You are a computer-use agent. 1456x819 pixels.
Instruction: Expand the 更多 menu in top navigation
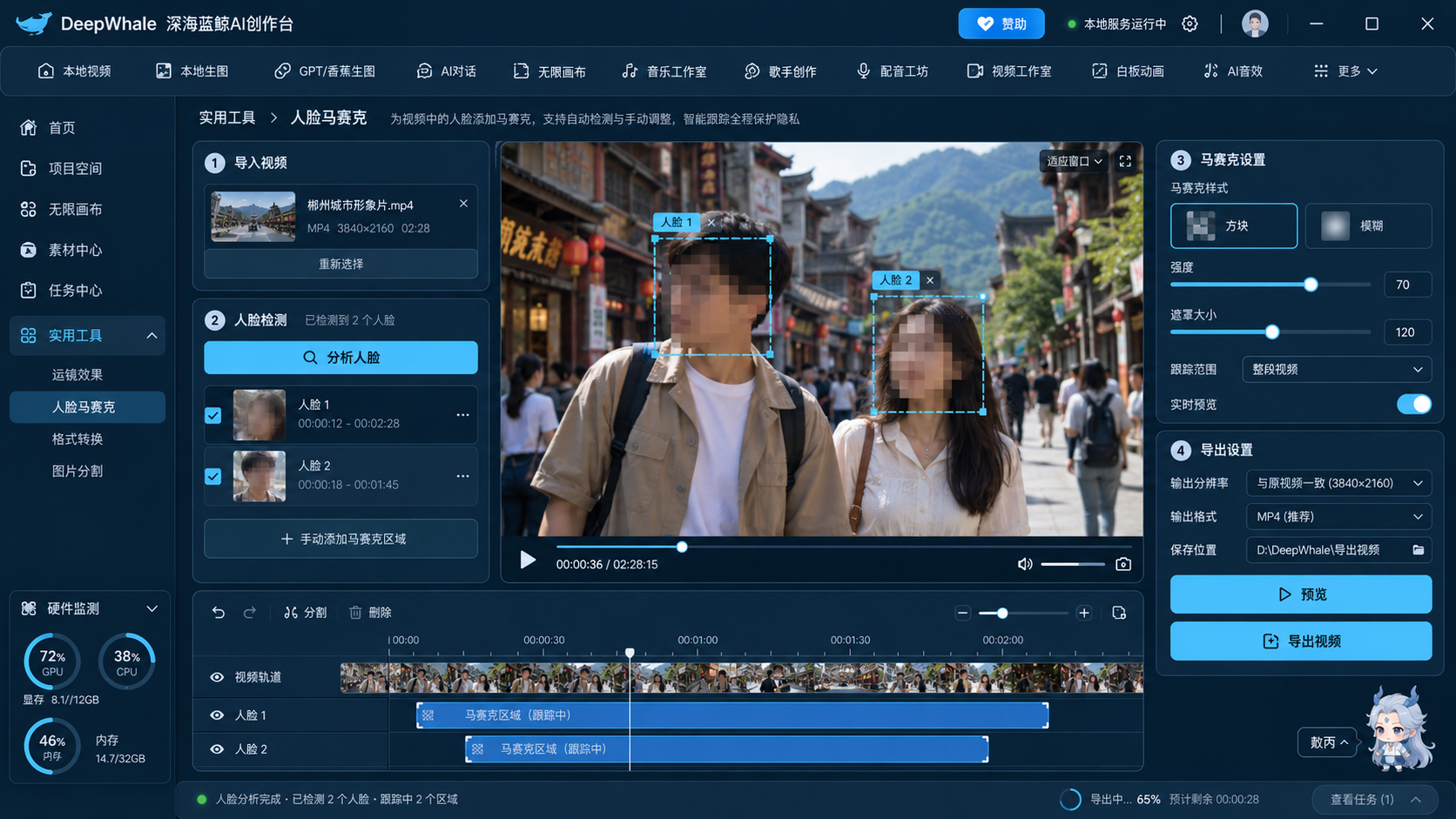point(1345,71)
